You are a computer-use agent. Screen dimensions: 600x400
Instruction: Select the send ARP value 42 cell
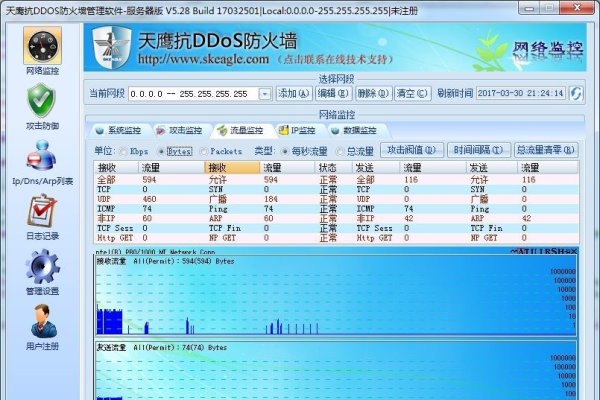pos(527,219)
